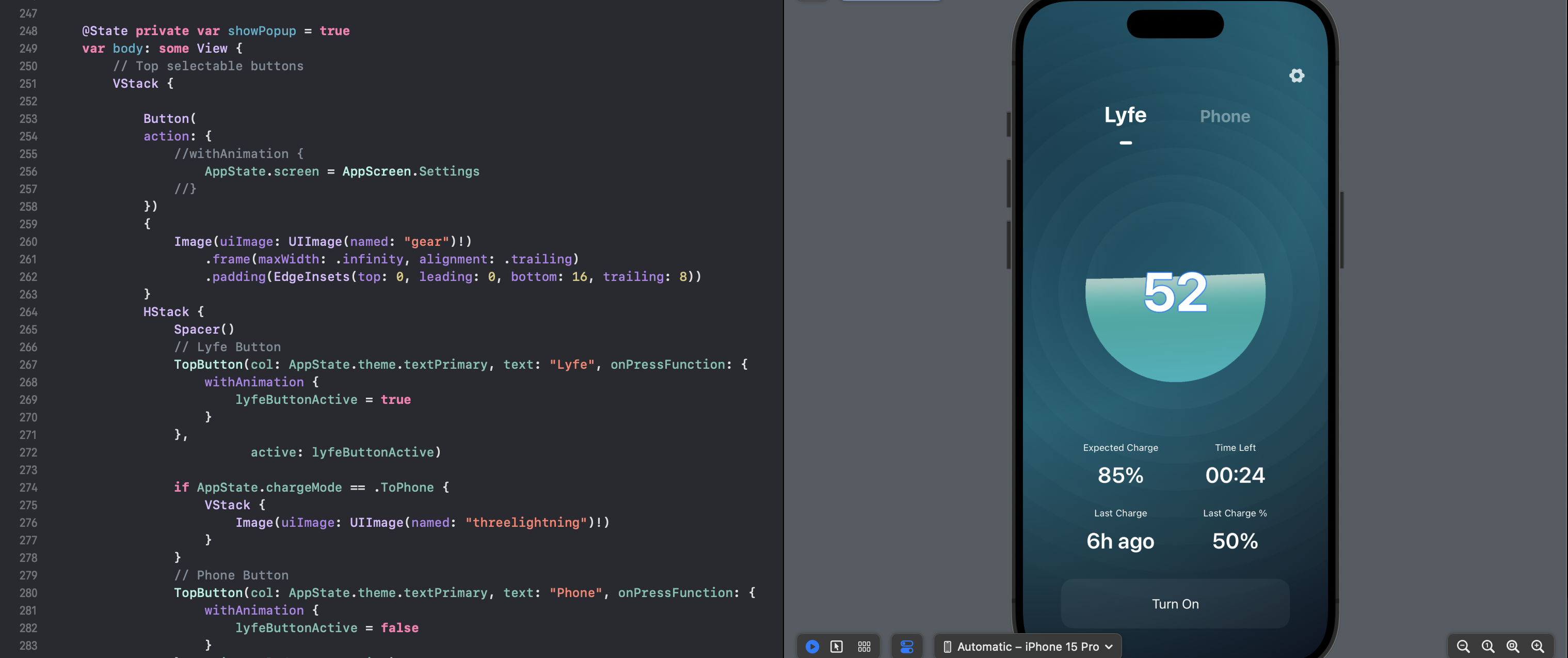Viewport: 1568px width, 658px height.
Task: Select the Phone tab in the app preview
Action: (1225, 116)
